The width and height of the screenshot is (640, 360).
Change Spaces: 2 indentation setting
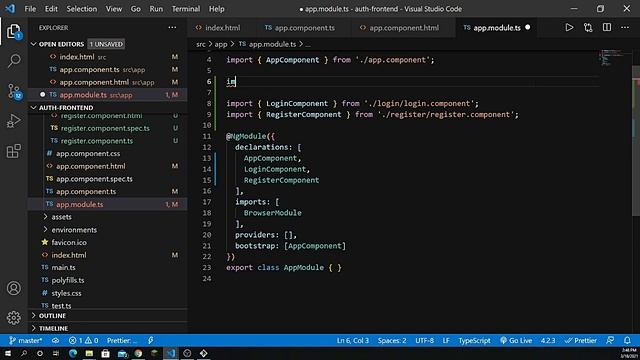click(392, 340)
